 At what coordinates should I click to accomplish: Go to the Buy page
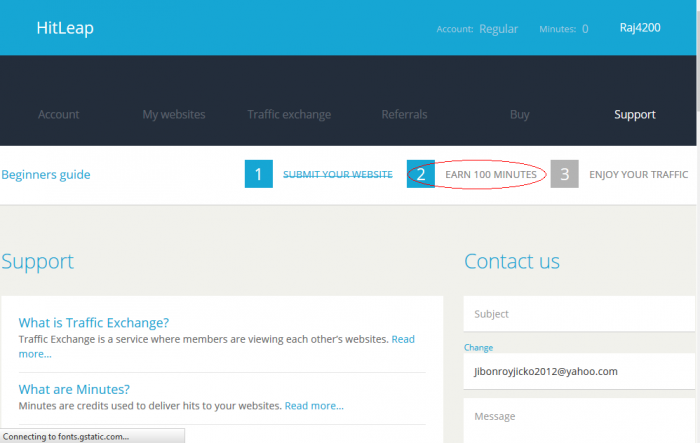(520, 114)
